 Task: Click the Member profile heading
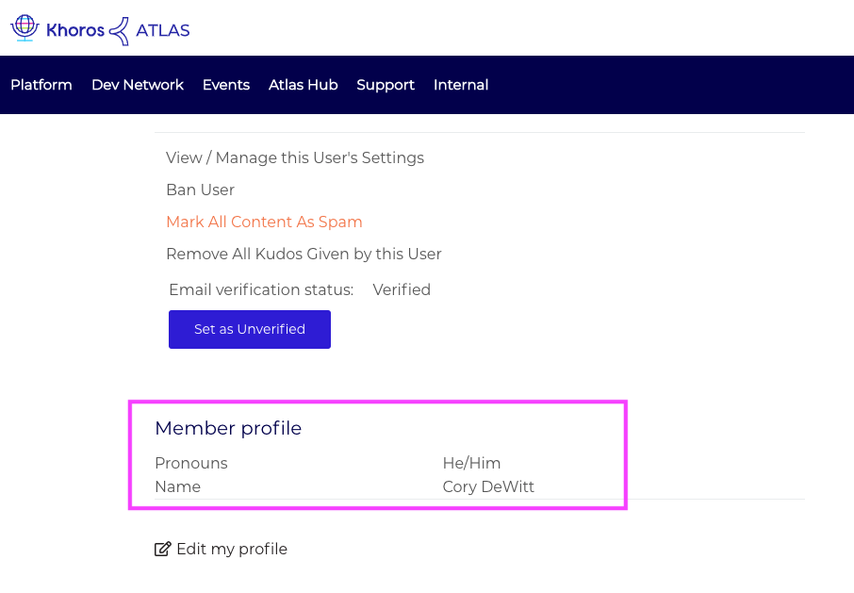tap(228, 428)
